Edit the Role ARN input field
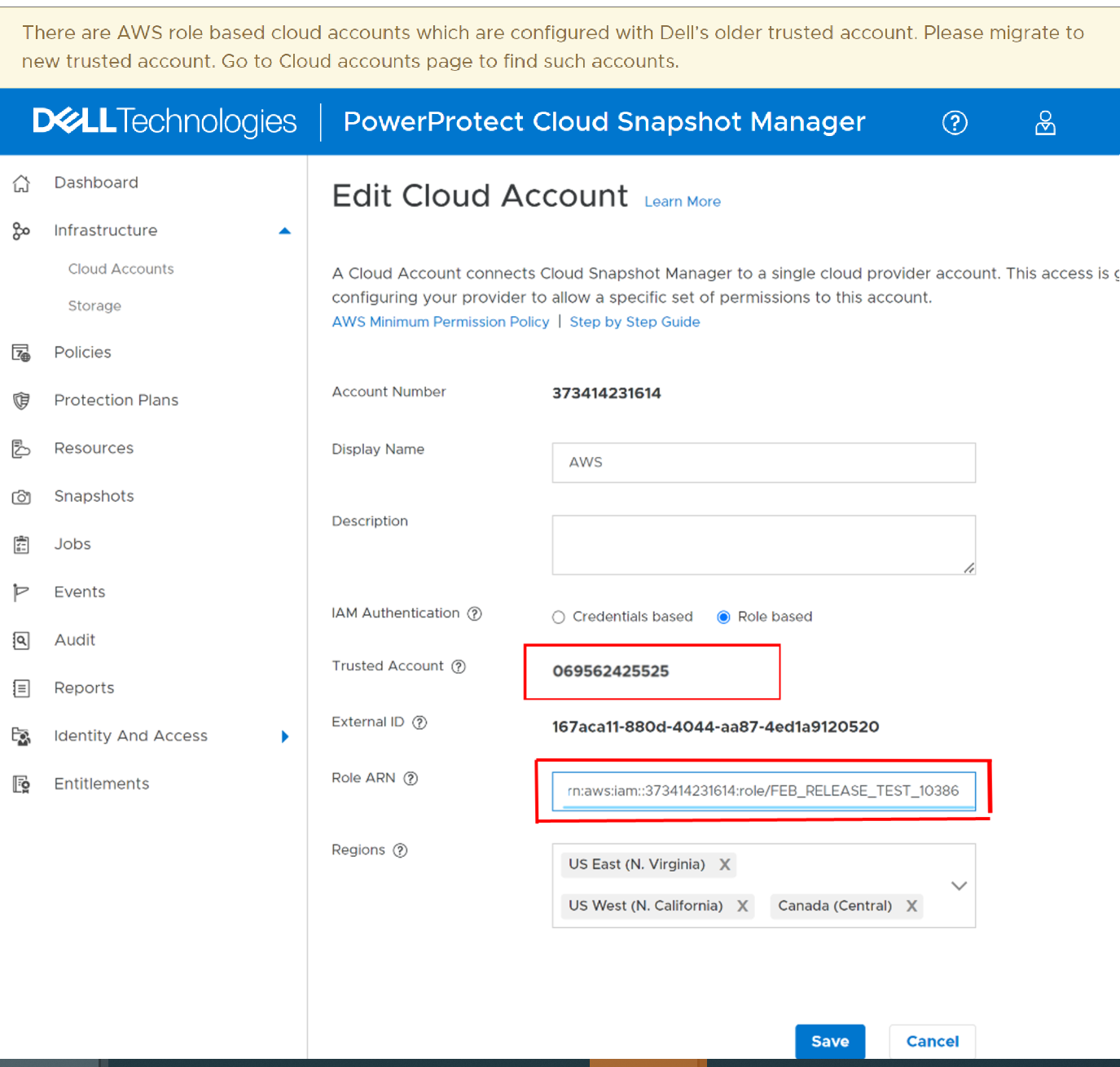Image resolution: width=1120 pixels, height=1067 pixels. pyautogui.click(x=763, y=790)
